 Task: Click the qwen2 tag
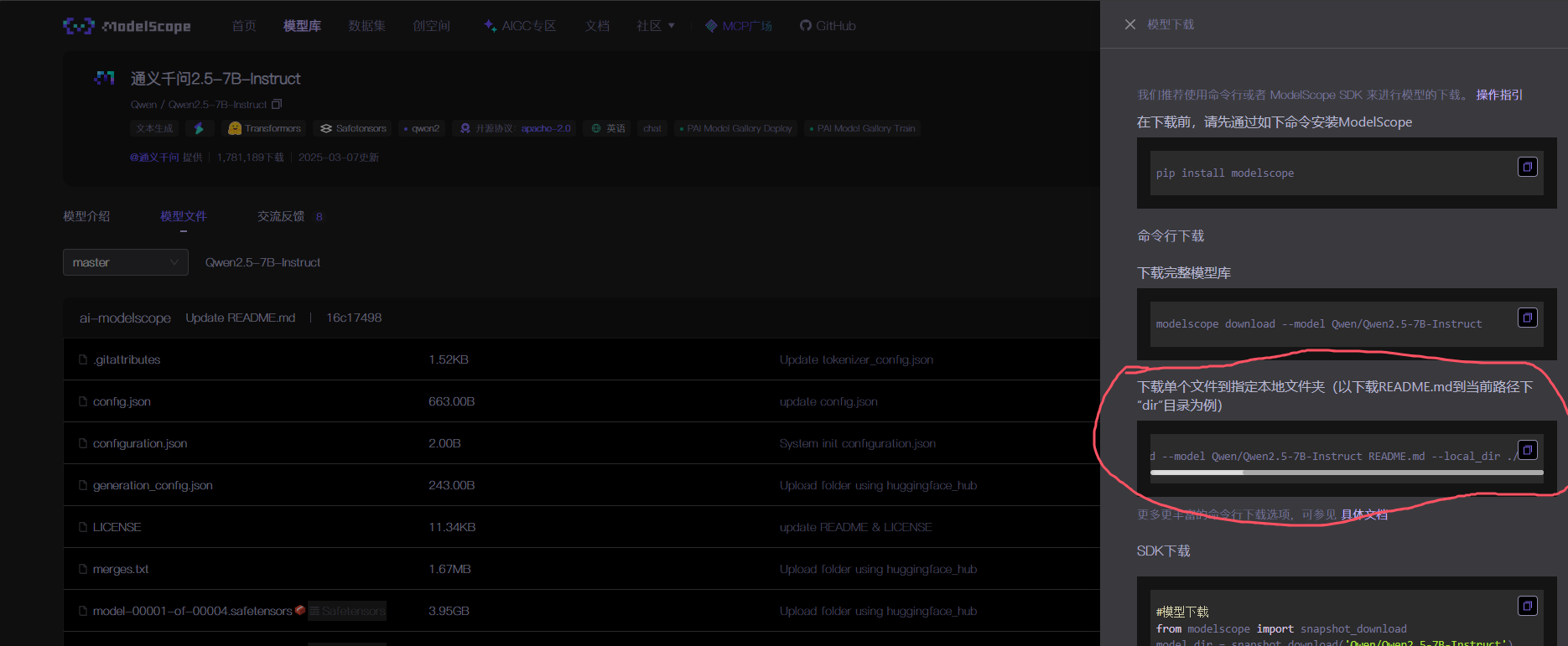422,128
